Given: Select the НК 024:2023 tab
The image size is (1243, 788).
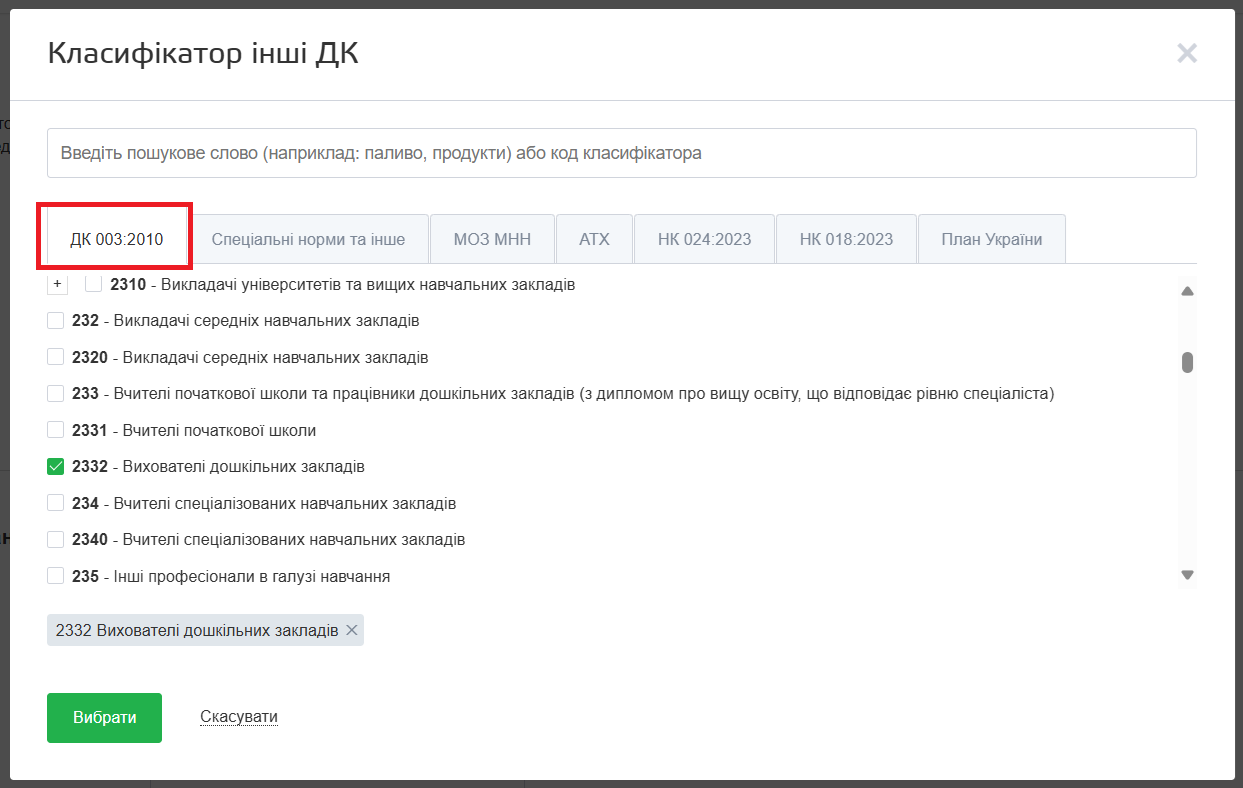Looking at the screenshot, I should [x=704, y=239].
